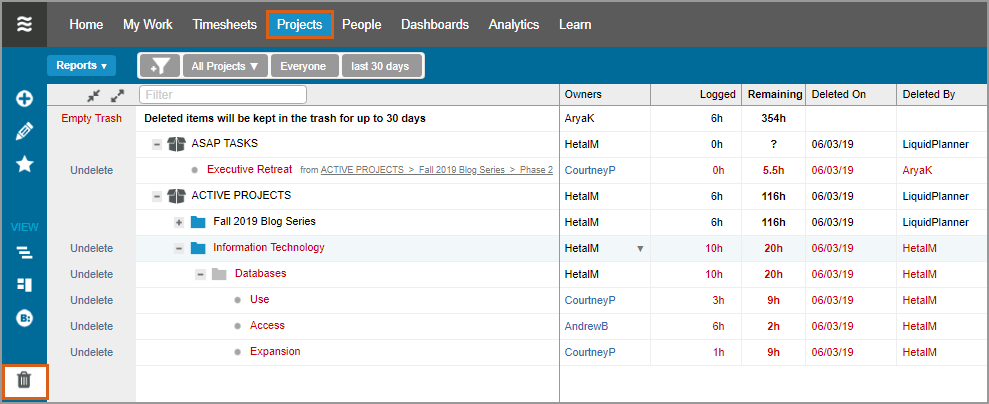Click the Empty Trash link
Screen dimensions: 989x404
click(x=91, y=118)
